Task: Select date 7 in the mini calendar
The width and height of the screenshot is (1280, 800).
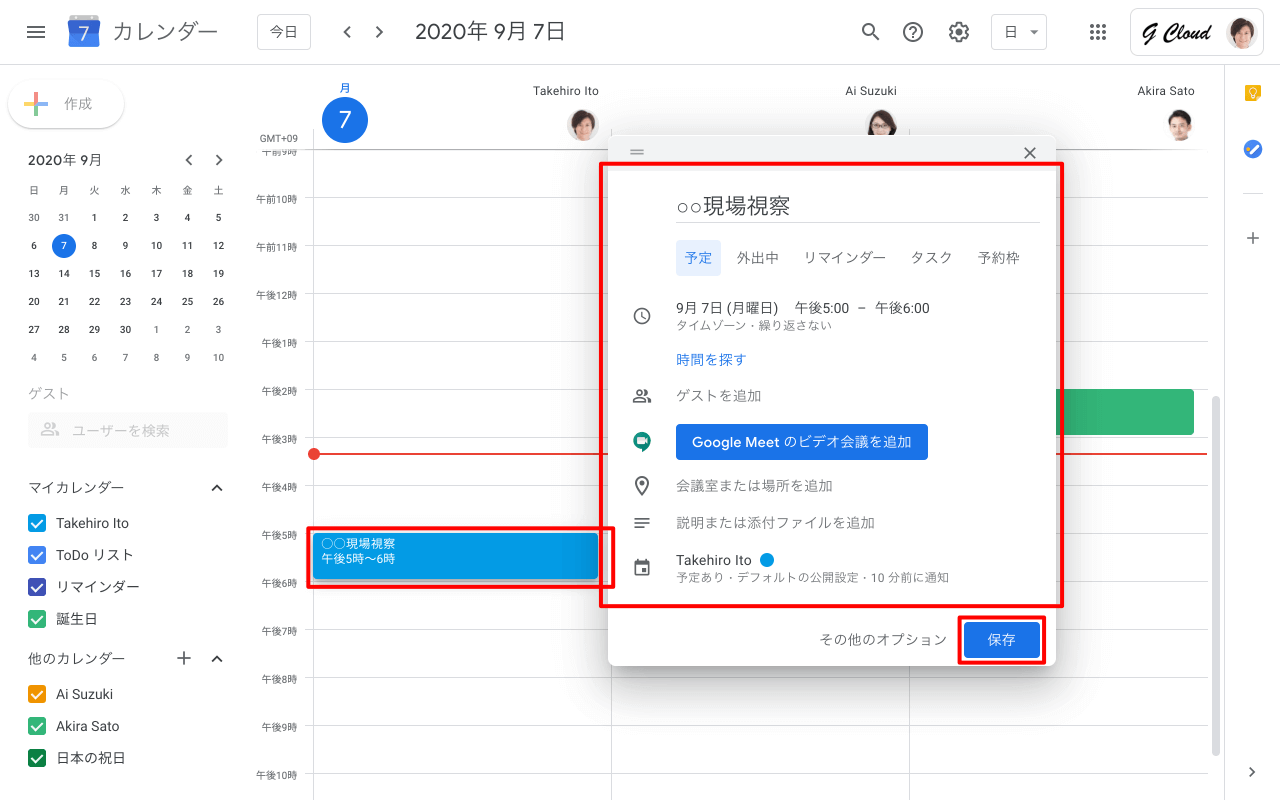Action: 64,245
